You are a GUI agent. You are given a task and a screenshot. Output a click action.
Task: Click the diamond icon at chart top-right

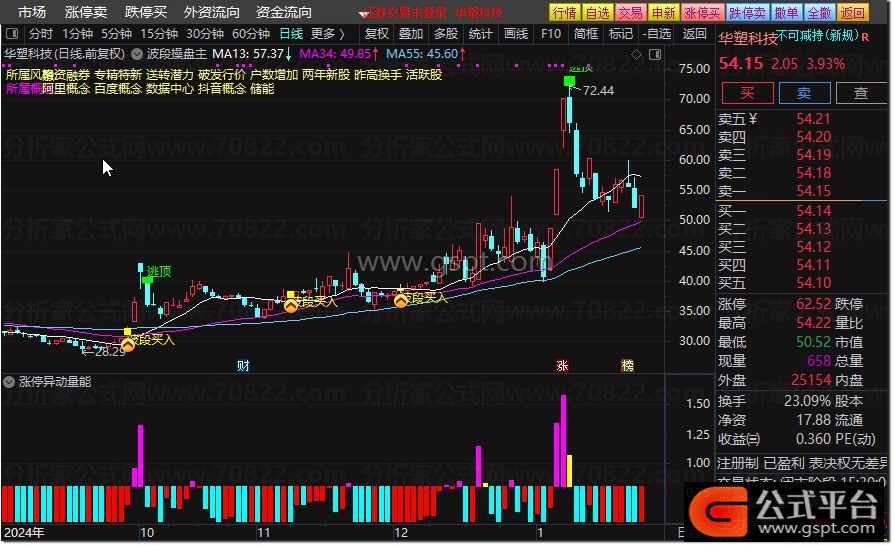(636, 55)
